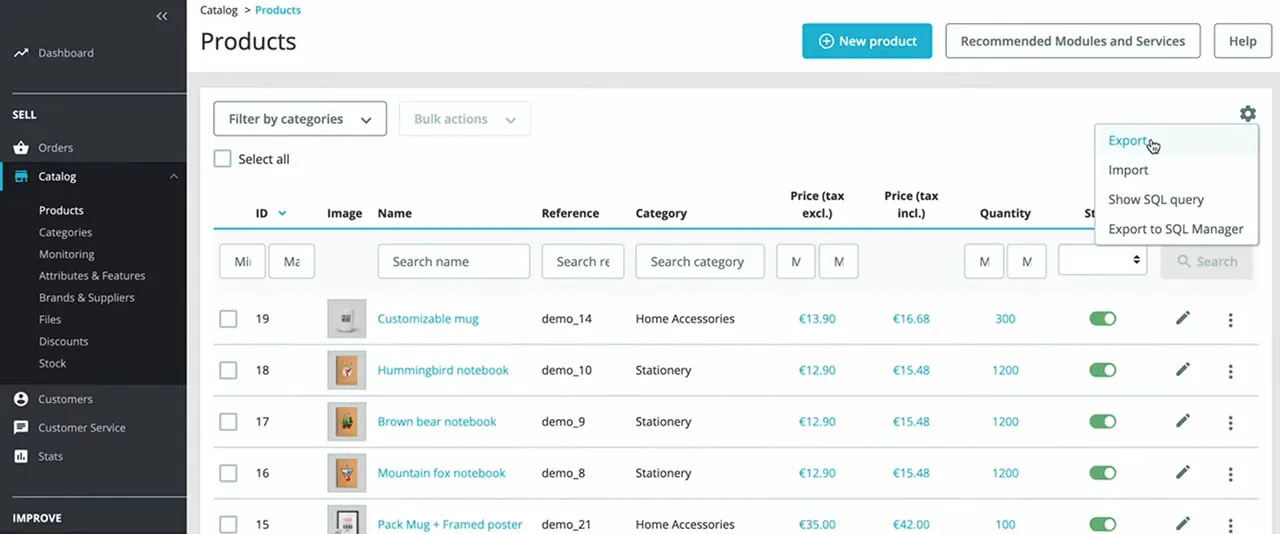
Task: Disable the Hummingbird notebook status toggle
Action: tap(1102, 370)
